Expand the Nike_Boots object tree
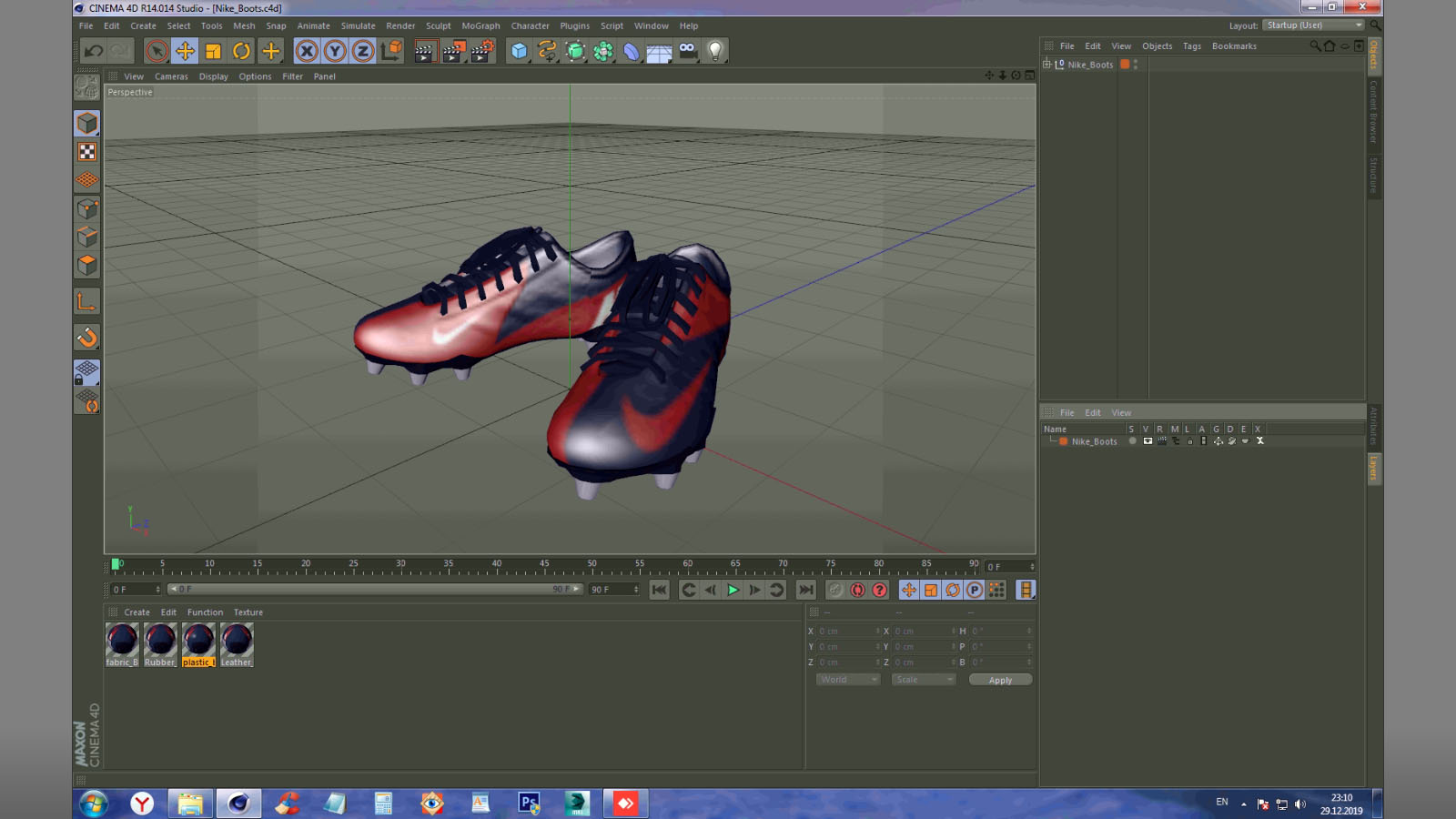The image size is (1456, 819). pyautogui.click(x=1046, y=65)
